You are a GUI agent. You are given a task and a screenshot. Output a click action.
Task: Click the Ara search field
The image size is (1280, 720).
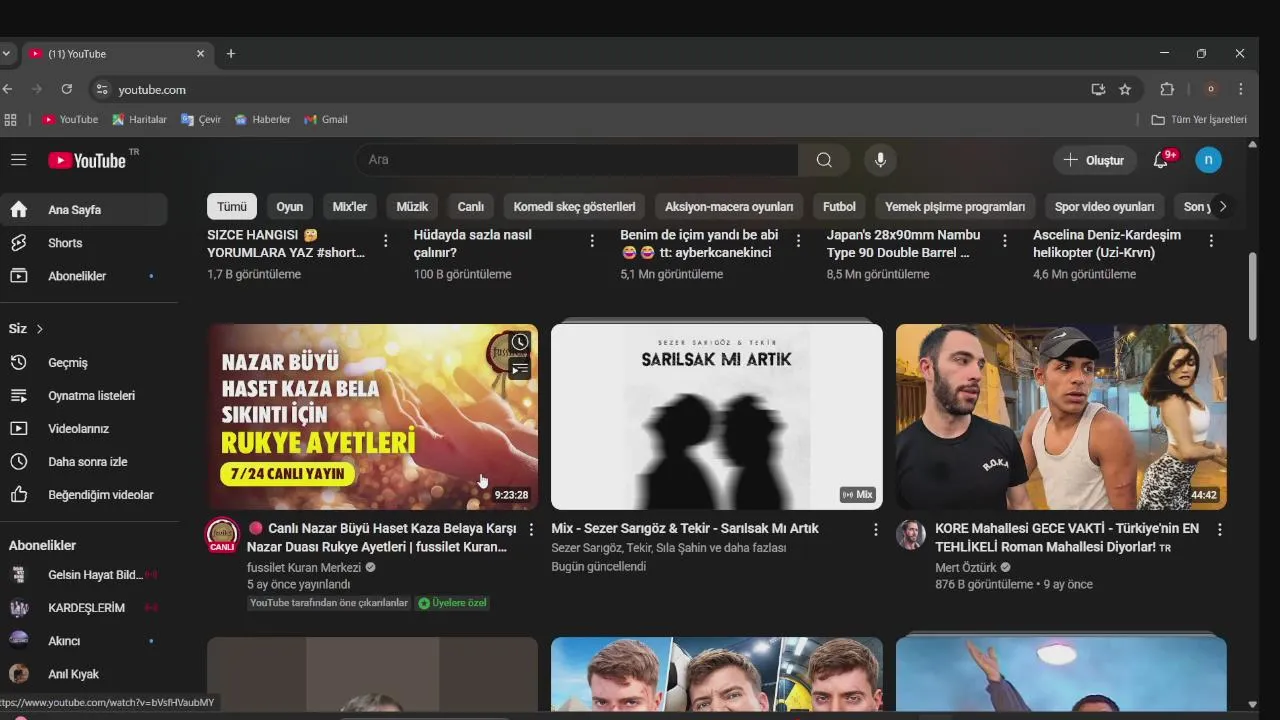(577, 160)
